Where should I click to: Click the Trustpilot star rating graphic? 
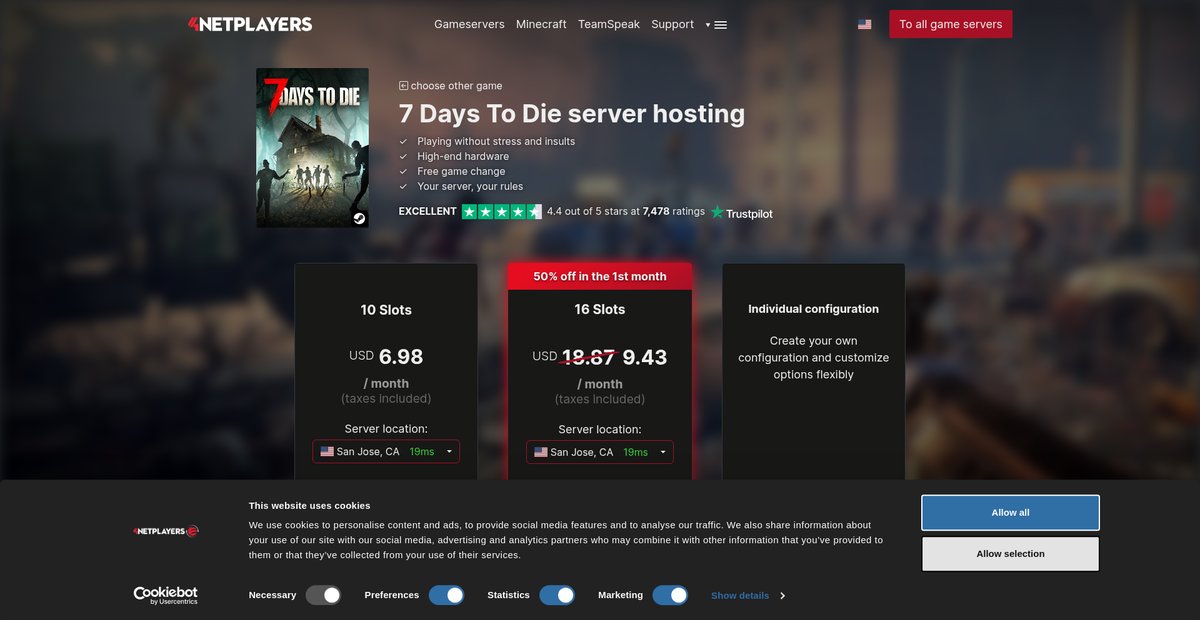501,212
